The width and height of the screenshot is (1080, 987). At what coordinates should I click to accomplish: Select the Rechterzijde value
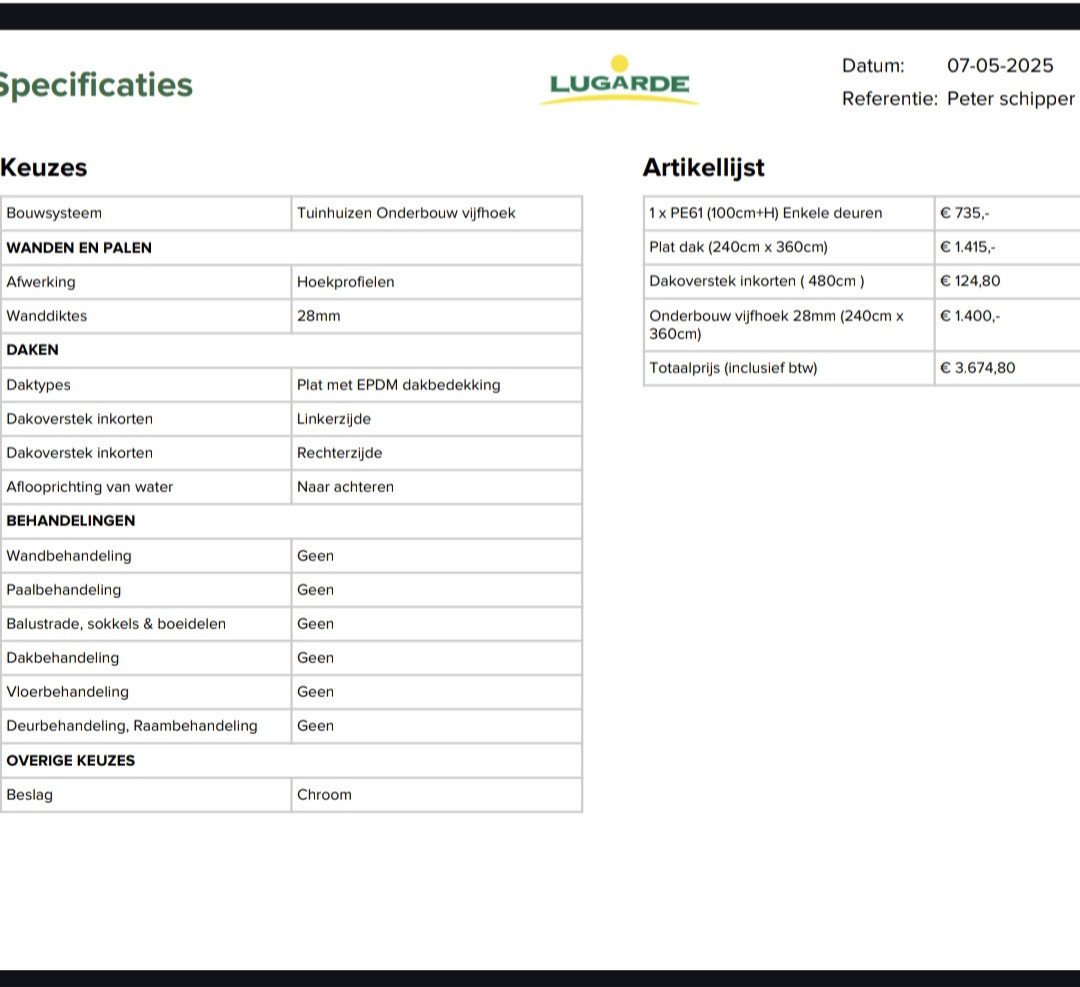[339, 453]
